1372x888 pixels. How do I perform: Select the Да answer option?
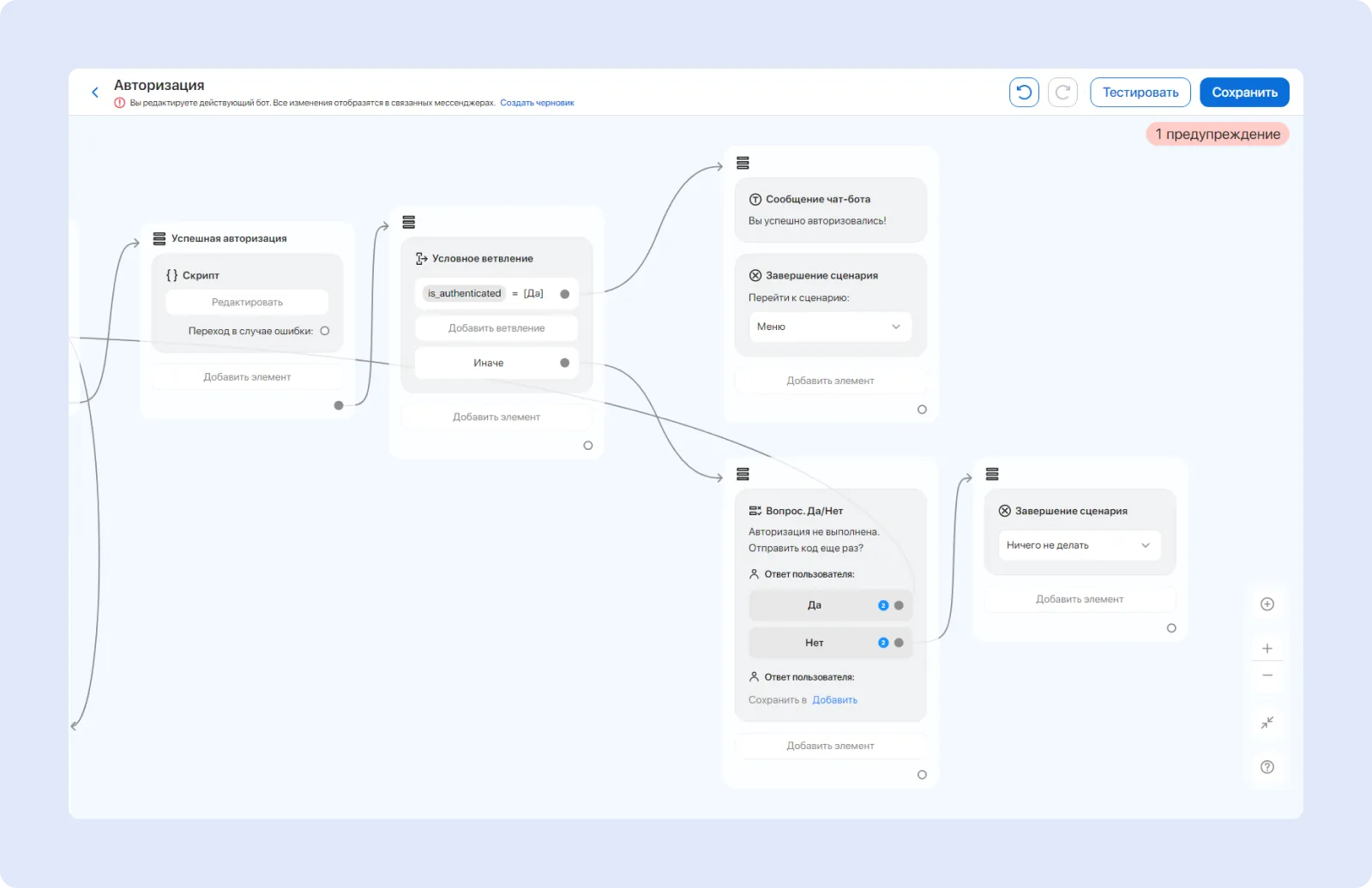814,605
